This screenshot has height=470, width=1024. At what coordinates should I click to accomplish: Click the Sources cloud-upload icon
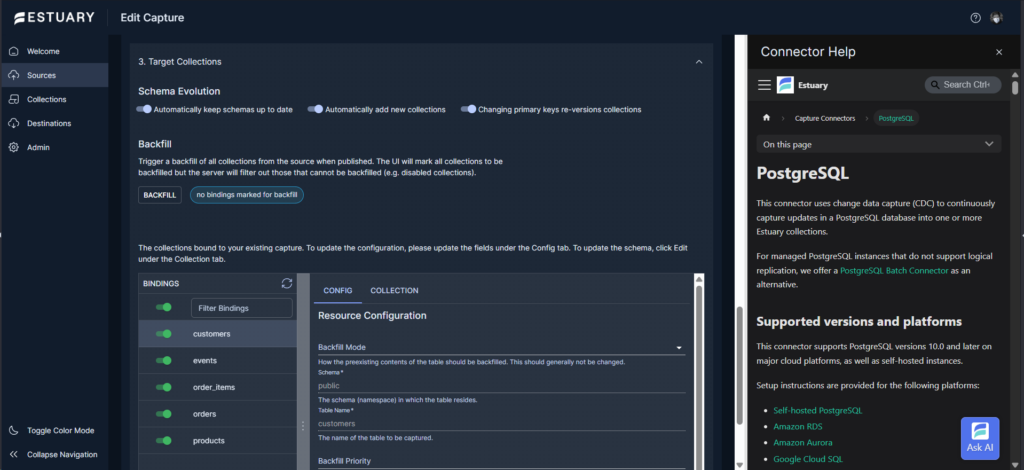point(14,75)
